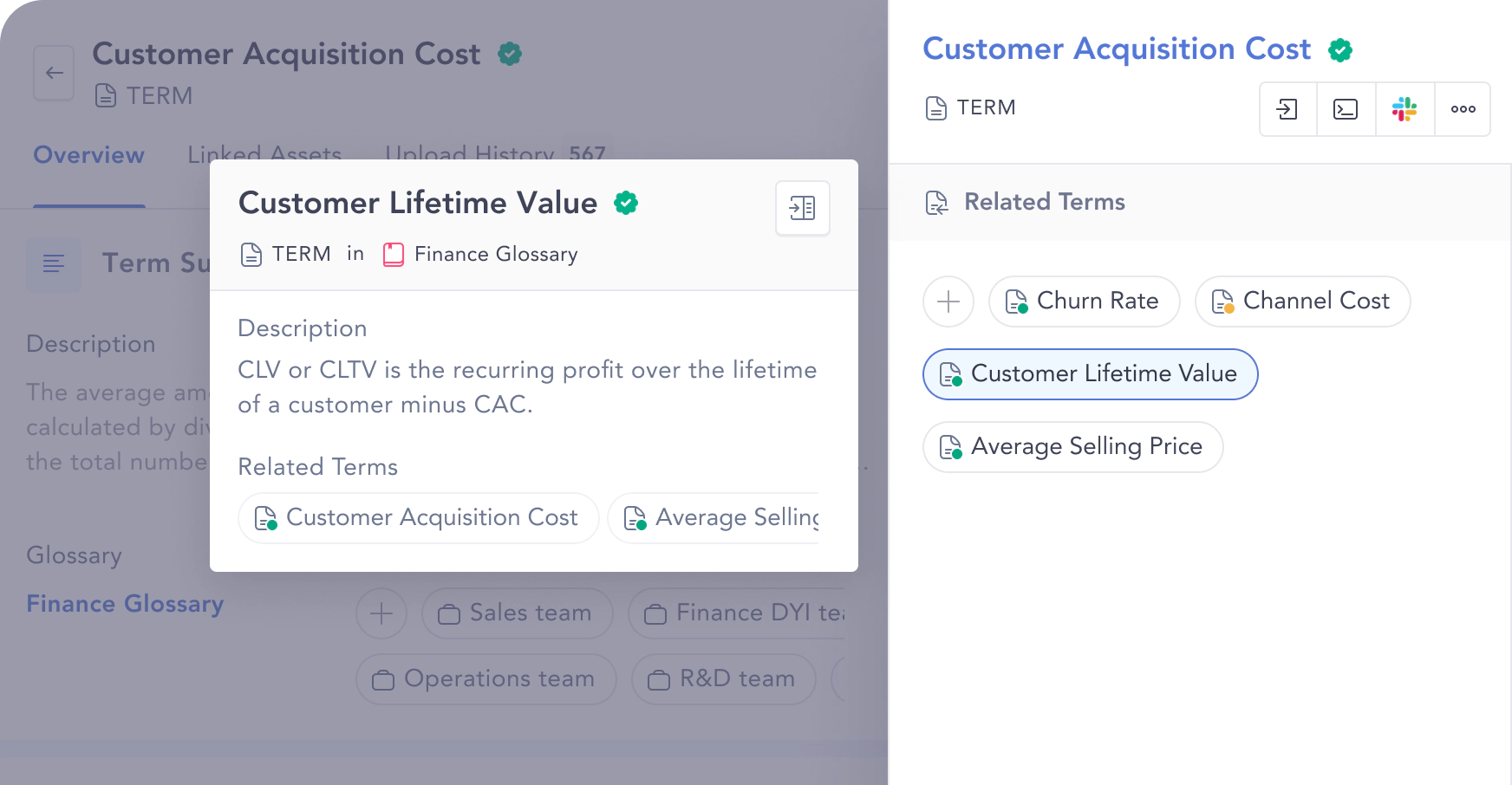The width and height of the screenshot is (1512, 785).
Task: Open the sidebar panel icon in popup
Action: 802,208
